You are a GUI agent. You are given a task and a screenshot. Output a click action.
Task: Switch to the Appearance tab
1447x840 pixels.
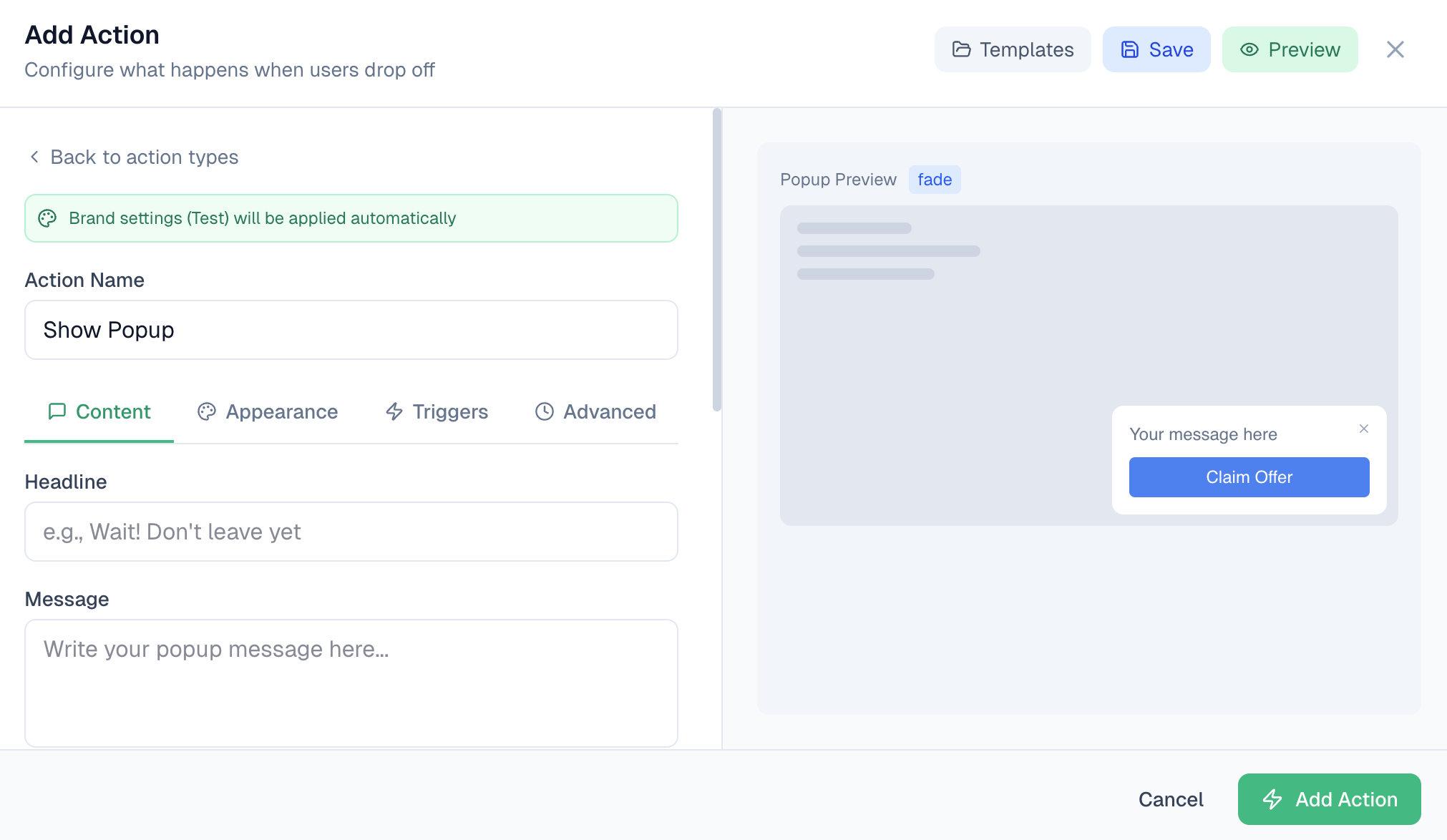[x=268, y=411]
